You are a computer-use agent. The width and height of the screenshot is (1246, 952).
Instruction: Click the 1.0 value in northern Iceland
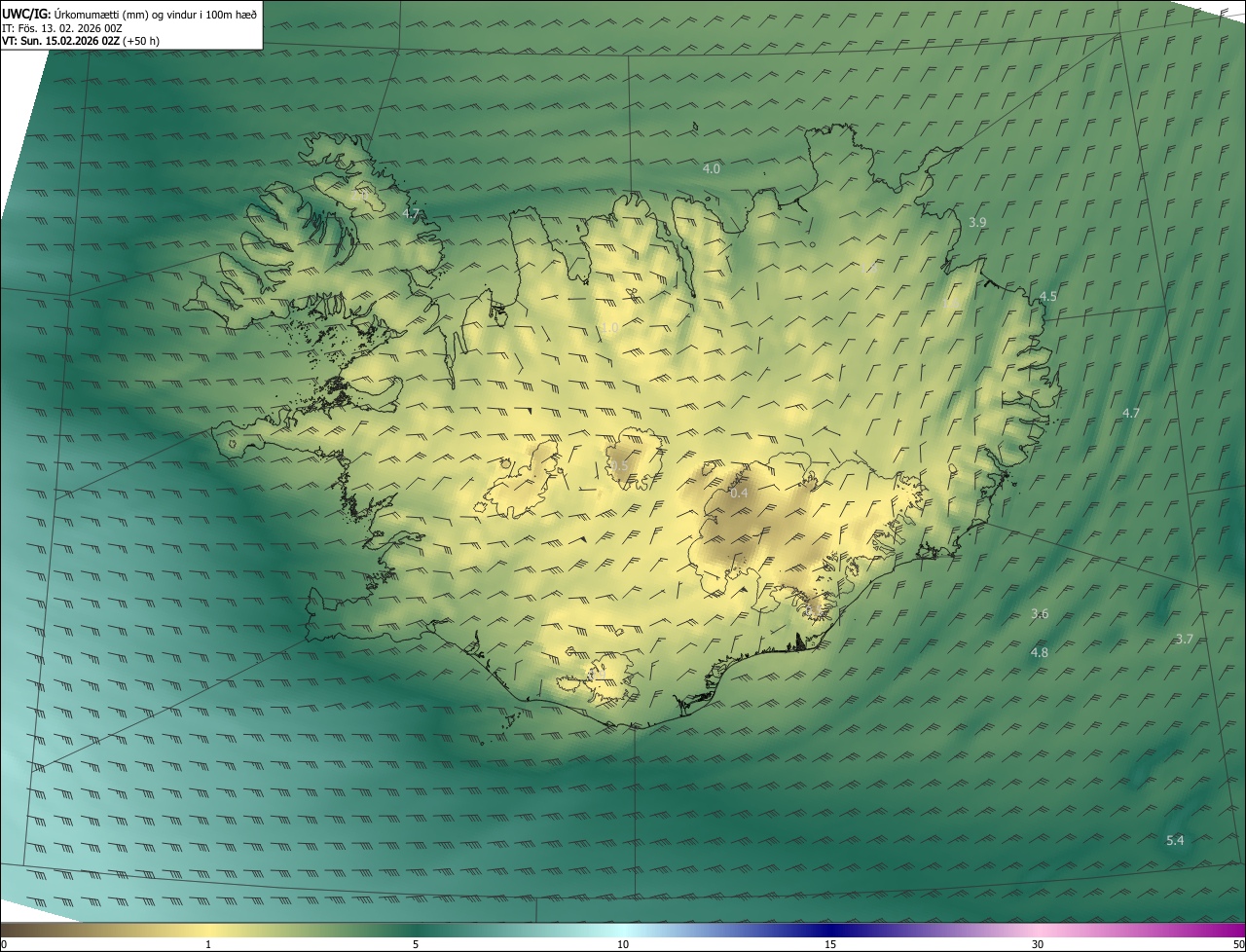[609, 328]
